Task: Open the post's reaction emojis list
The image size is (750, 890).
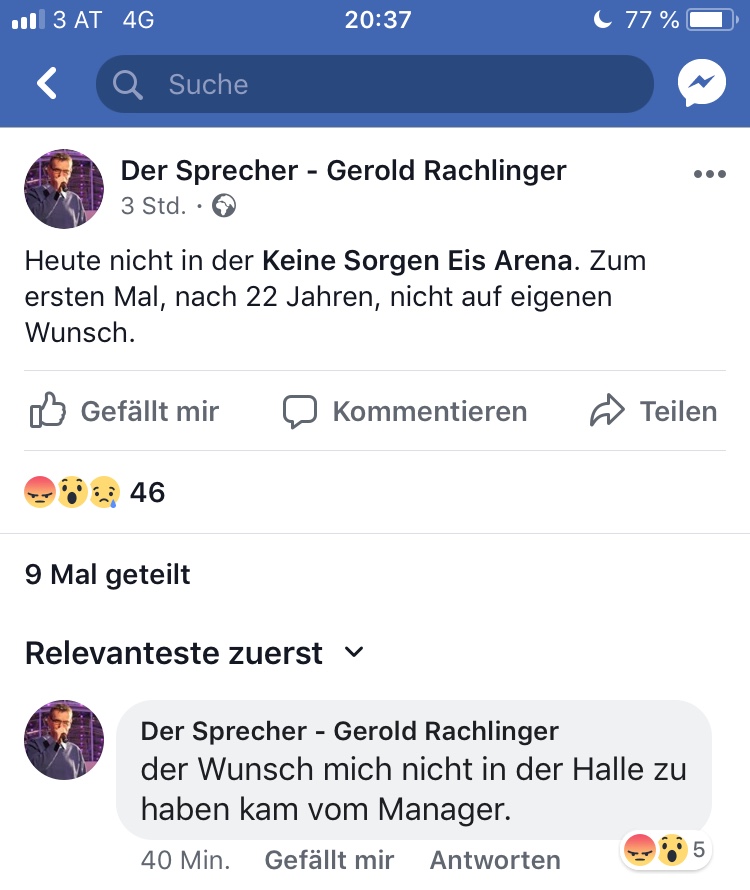Action: pyautogui.click(x=72, y=492)
